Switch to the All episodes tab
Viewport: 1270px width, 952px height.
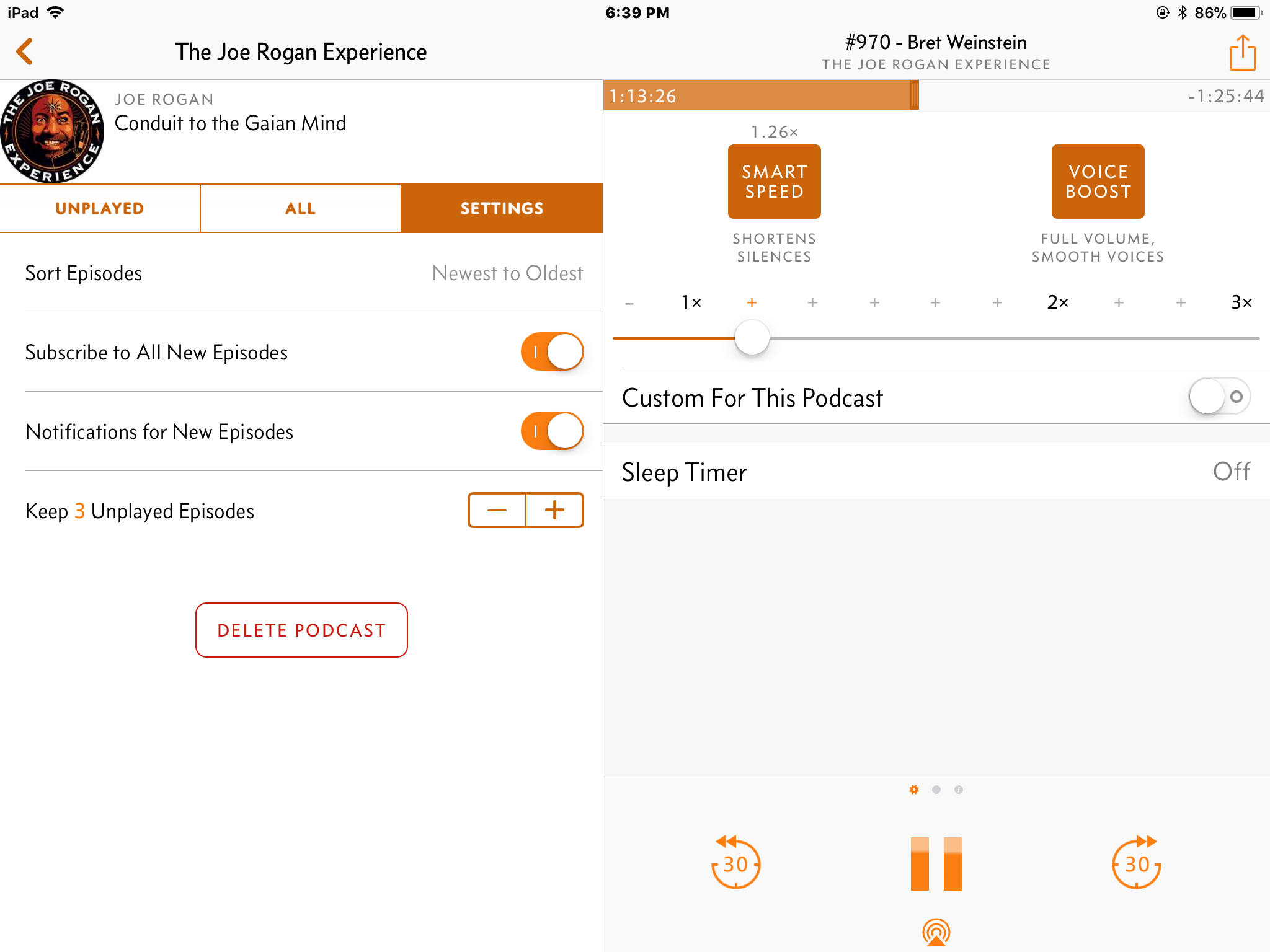(300, 208)
